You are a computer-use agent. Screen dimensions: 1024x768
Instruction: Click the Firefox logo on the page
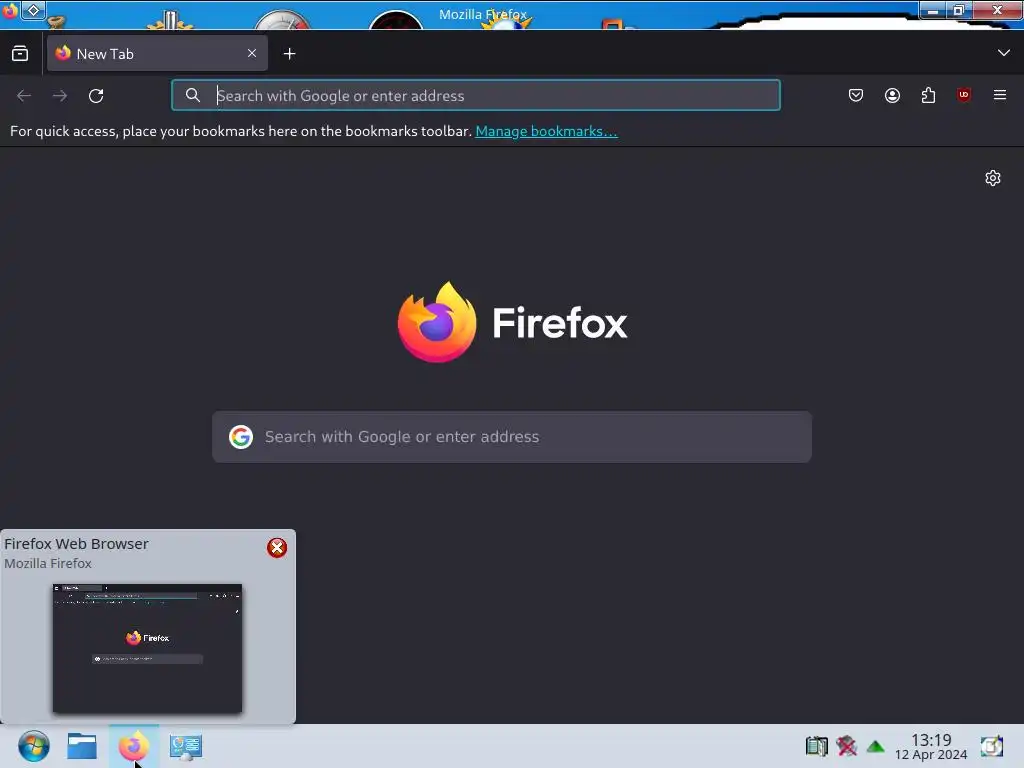512,322
